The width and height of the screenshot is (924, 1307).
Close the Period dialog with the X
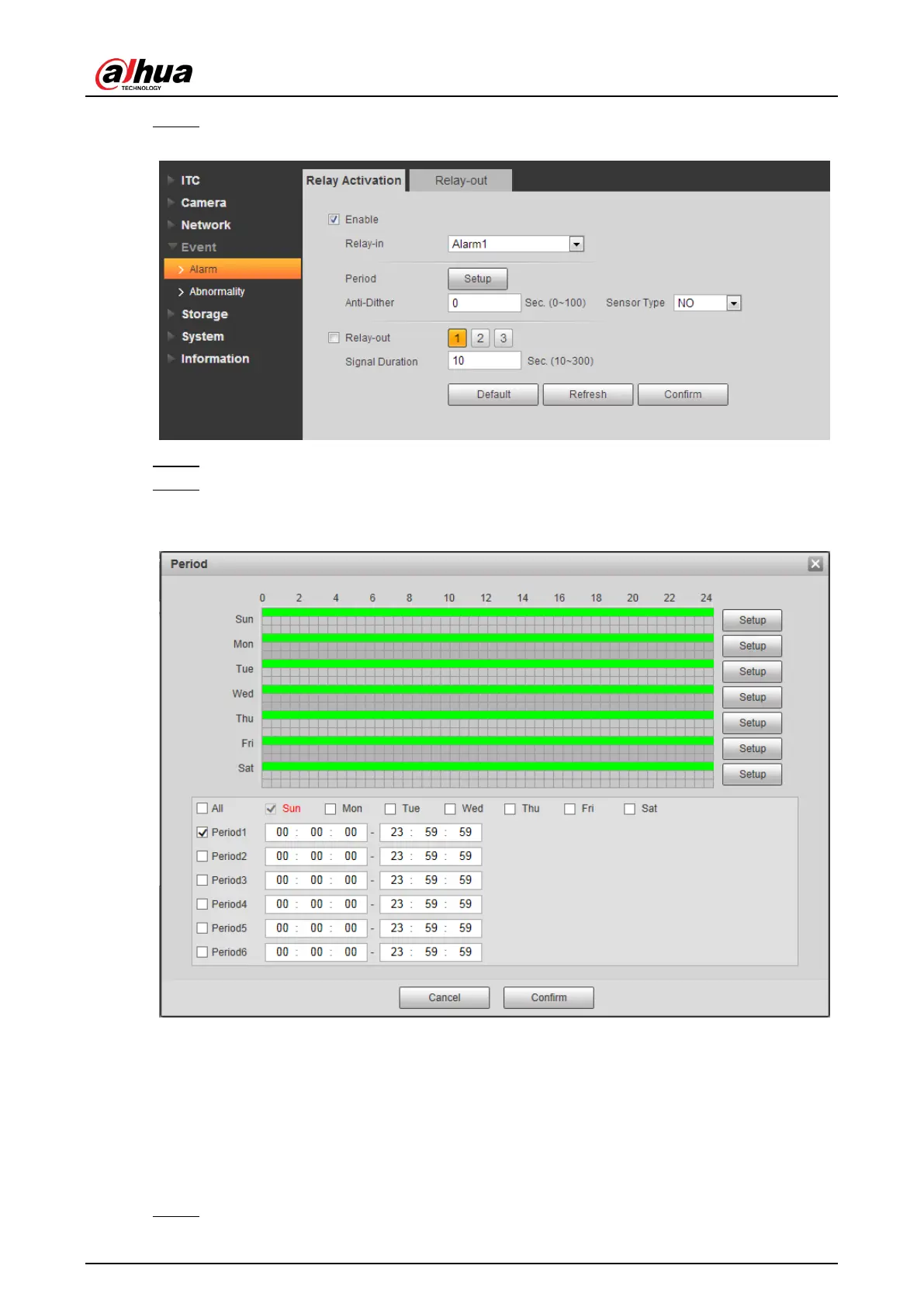pos(815,564)
